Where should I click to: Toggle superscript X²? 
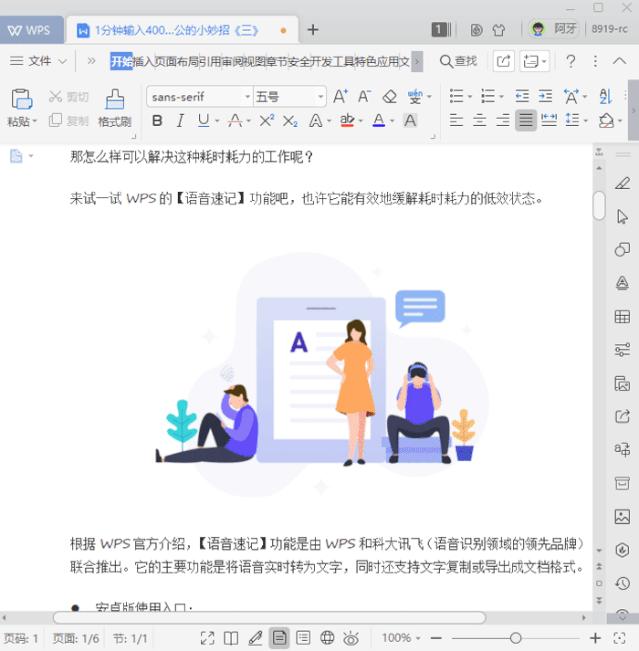click(x=267, y=120)
